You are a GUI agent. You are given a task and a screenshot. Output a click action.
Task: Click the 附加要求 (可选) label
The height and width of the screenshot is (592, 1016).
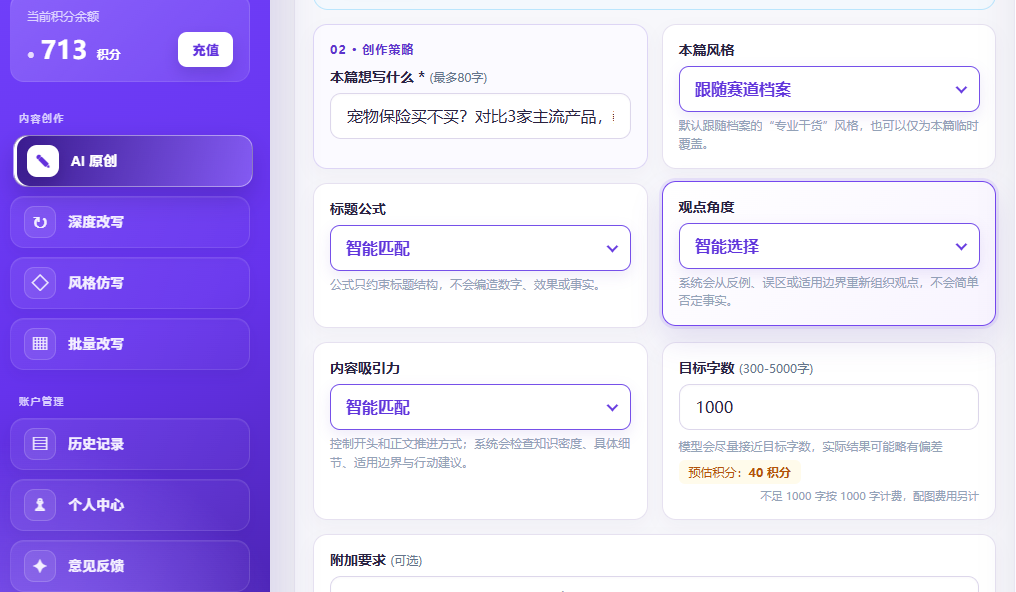376,560
